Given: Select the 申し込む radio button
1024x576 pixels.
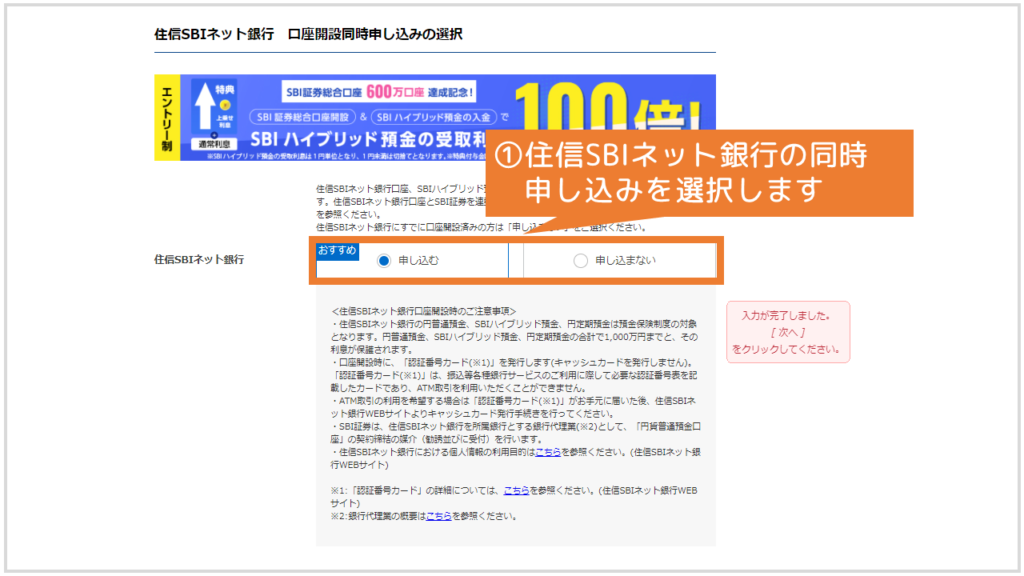Looking at the screenshot, I should (384, 261).
